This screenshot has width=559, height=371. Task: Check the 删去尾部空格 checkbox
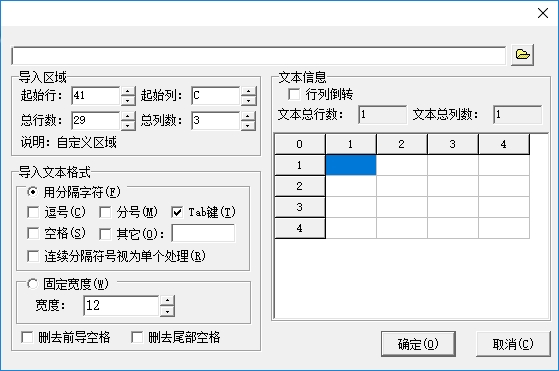[x=137, y=337]
